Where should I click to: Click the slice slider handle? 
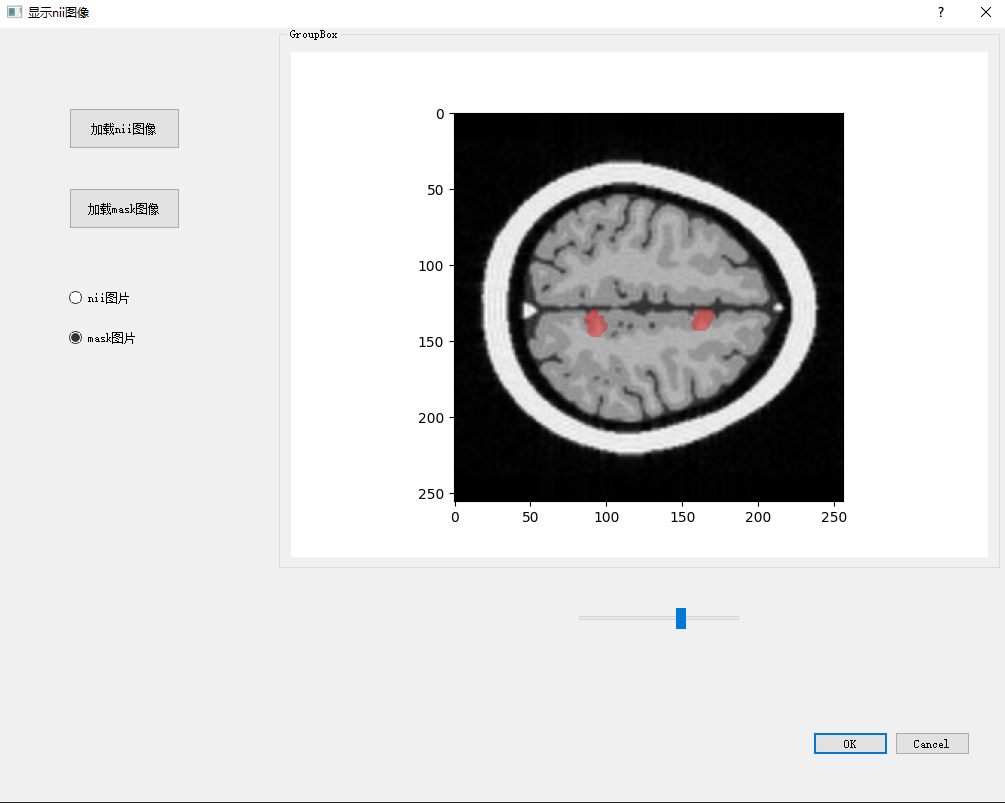click(x=680, y=618)
